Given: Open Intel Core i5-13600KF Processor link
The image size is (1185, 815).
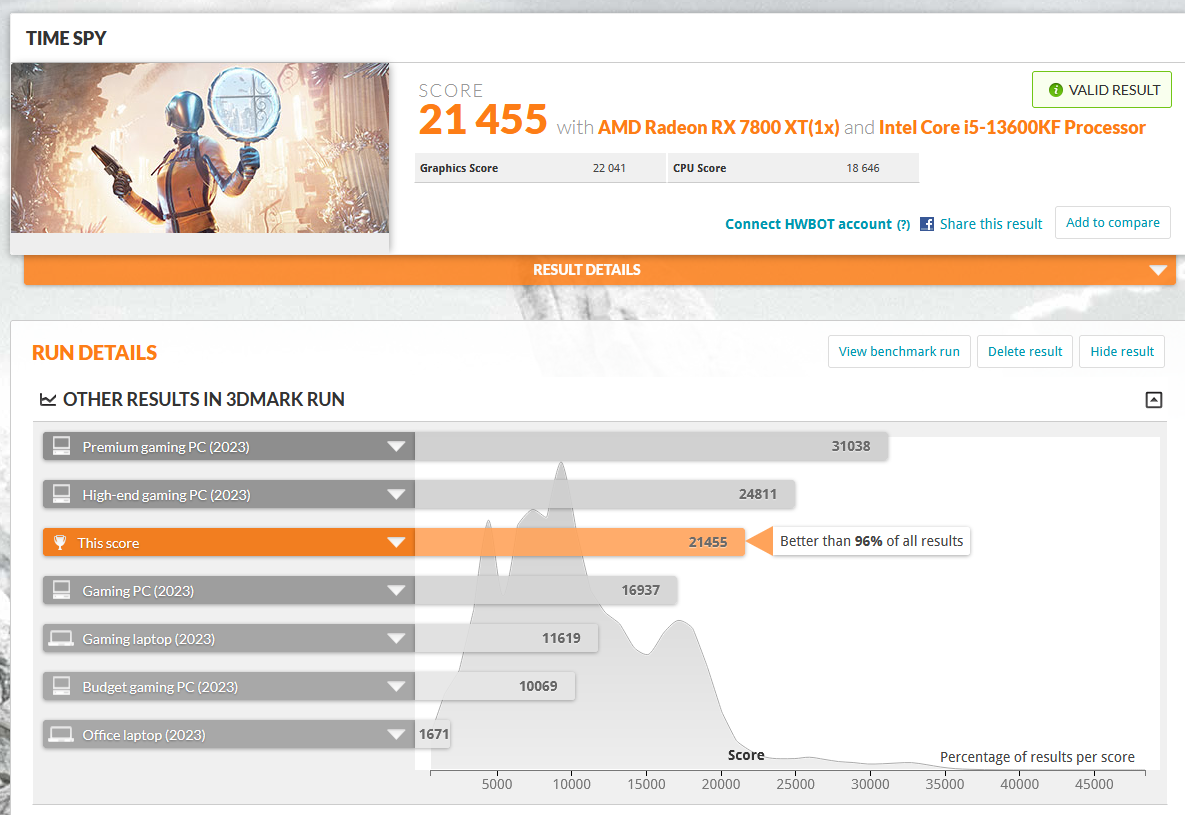Looking at the screenshot, I should point(1012,128).
